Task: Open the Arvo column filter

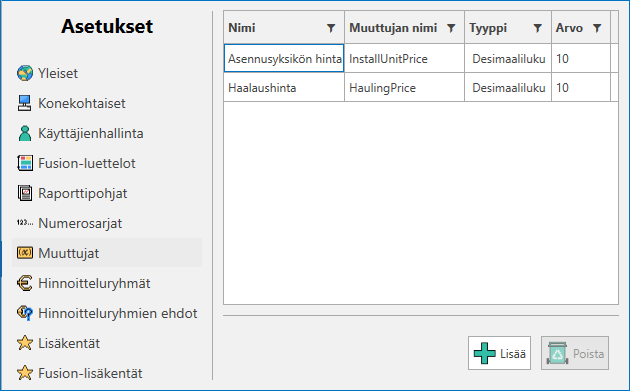Action: [597, 28]
